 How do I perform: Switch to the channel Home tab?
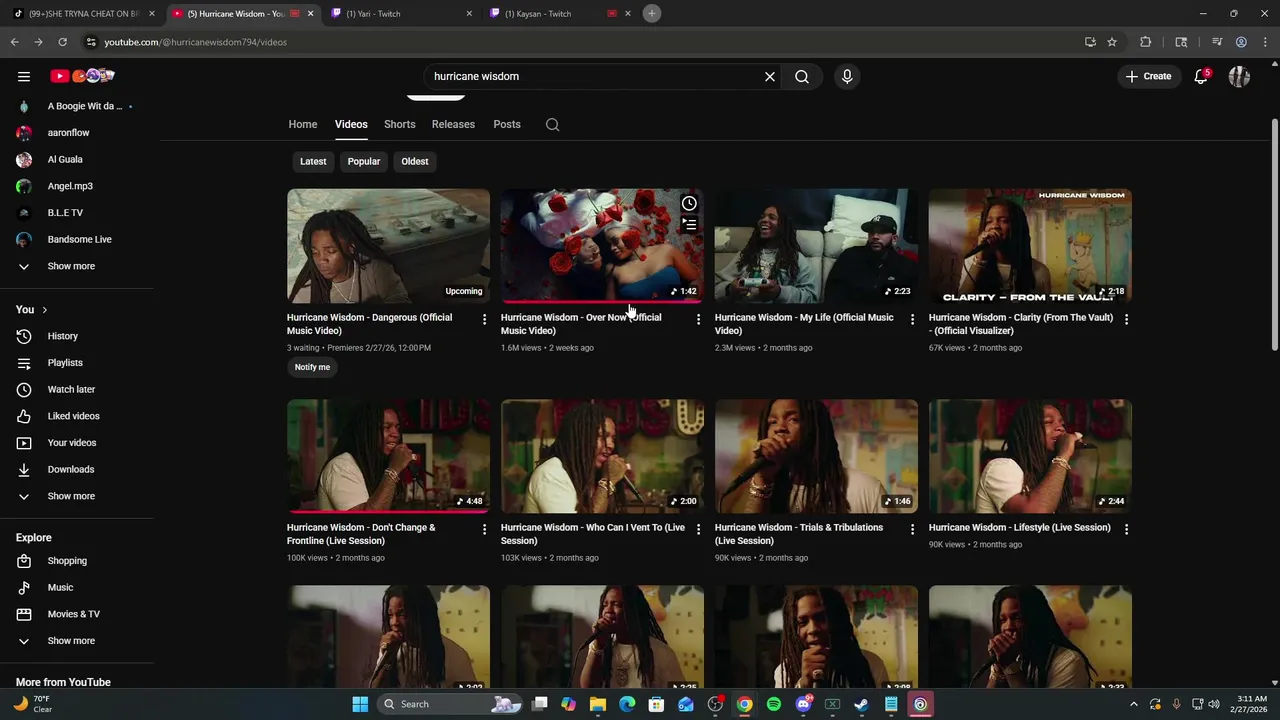coord(303,124)
